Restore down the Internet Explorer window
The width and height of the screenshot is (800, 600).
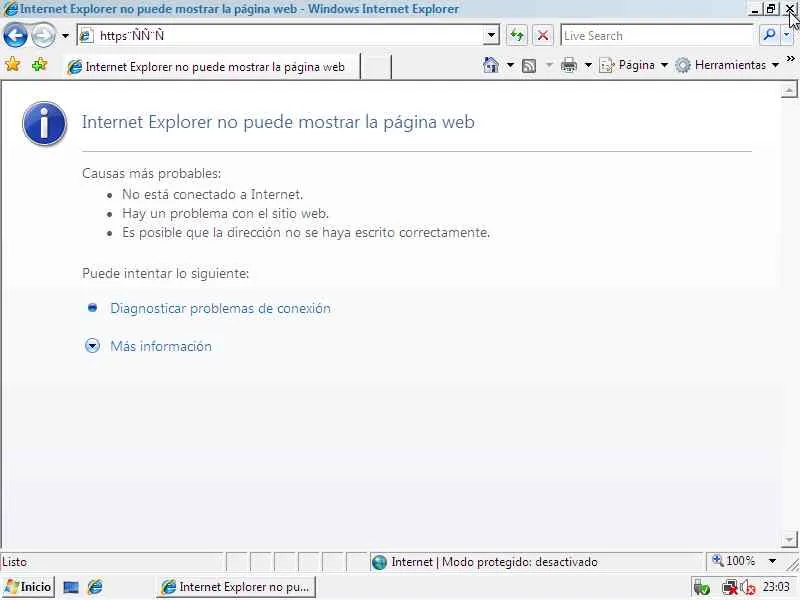[x=770, y=9]
